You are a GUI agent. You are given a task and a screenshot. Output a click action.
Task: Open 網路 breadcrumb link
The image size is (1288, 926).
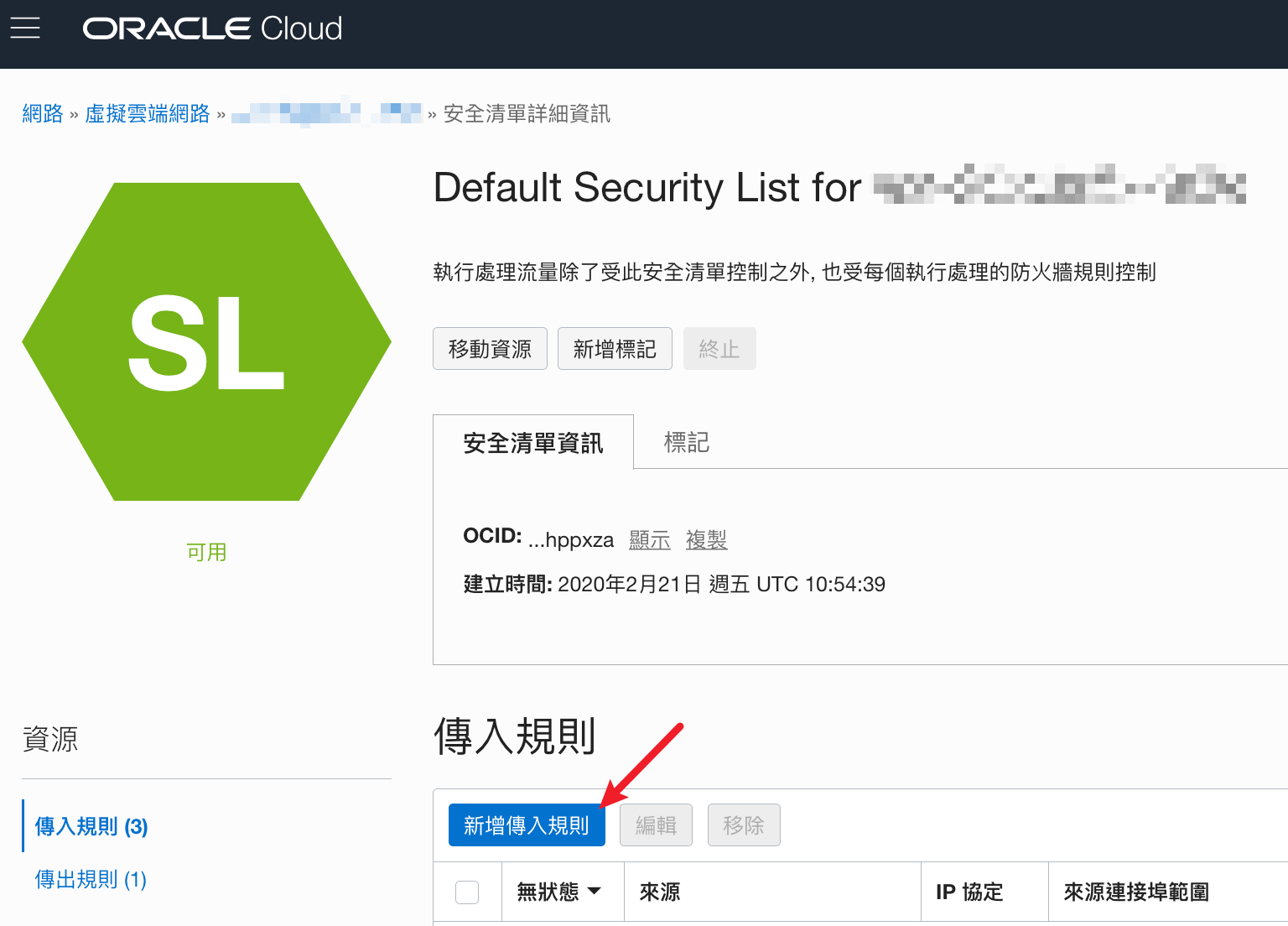(x=43, y=113)
